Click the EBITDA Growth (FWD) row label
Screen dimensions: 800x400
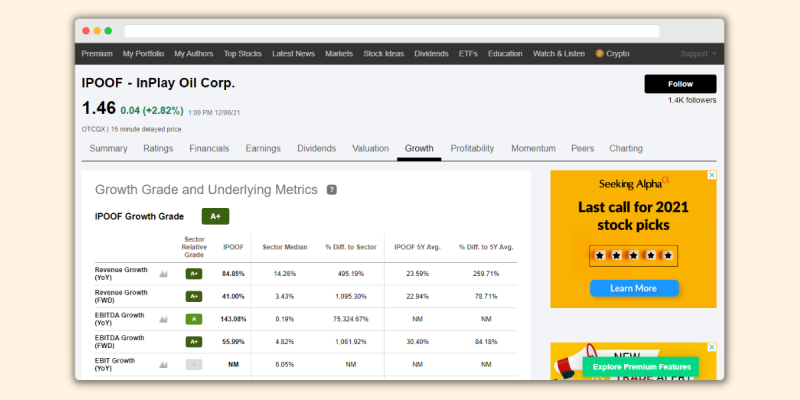[119, 342]
